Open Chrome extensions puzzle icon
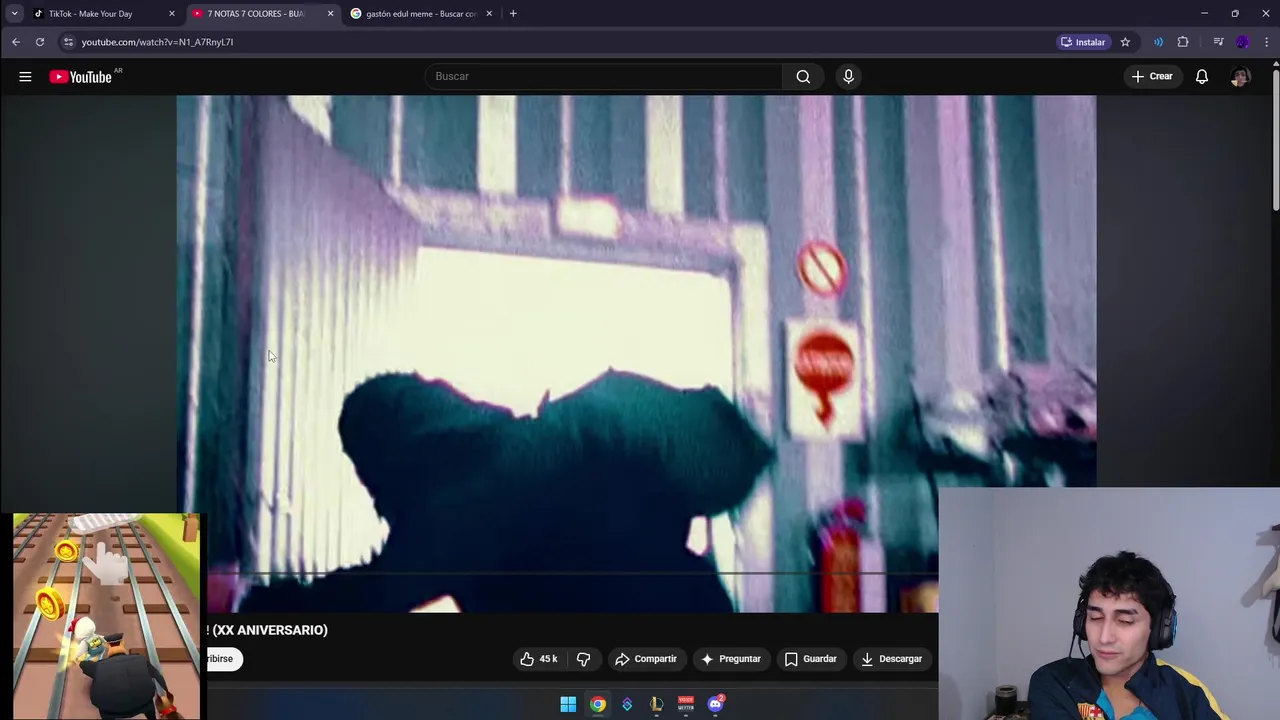The height and width of the screenshot is (720, 1280). pos(1183,42)
